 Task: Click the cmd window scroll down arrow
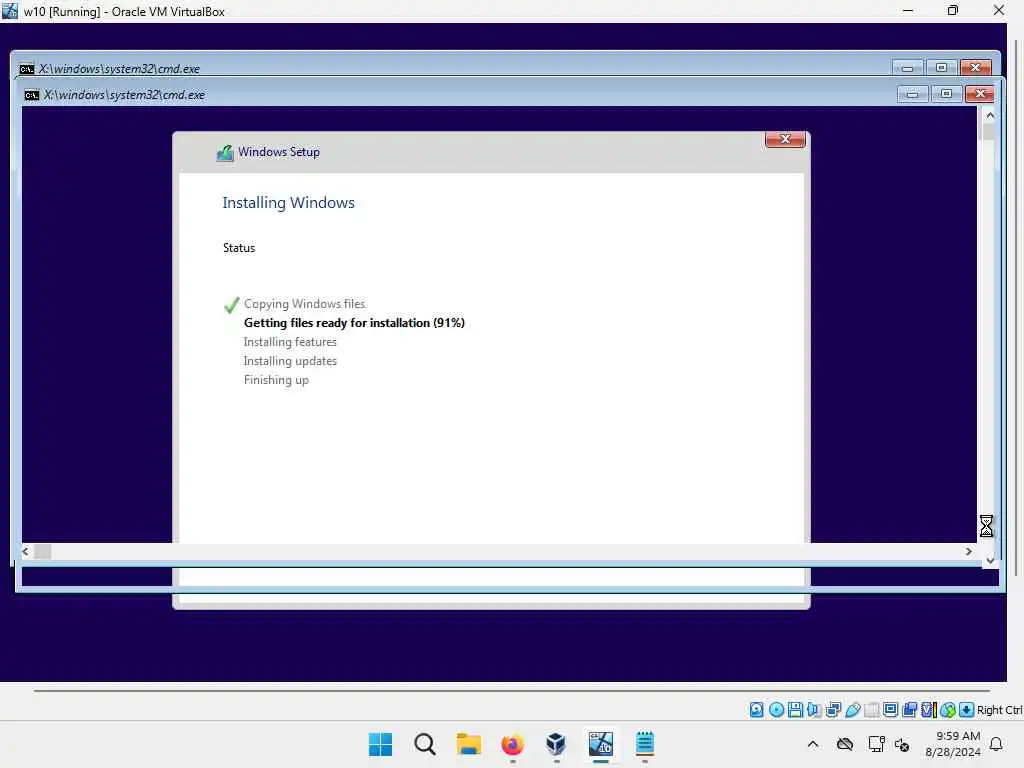pos(990,560)
